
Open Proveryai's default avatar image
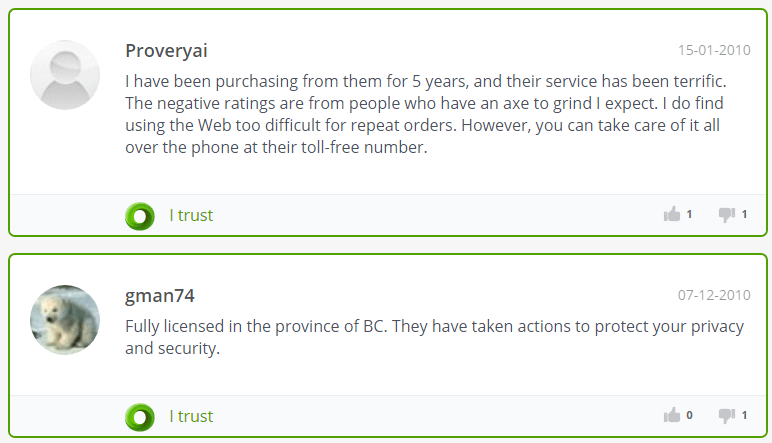click(x=65, y=75)
